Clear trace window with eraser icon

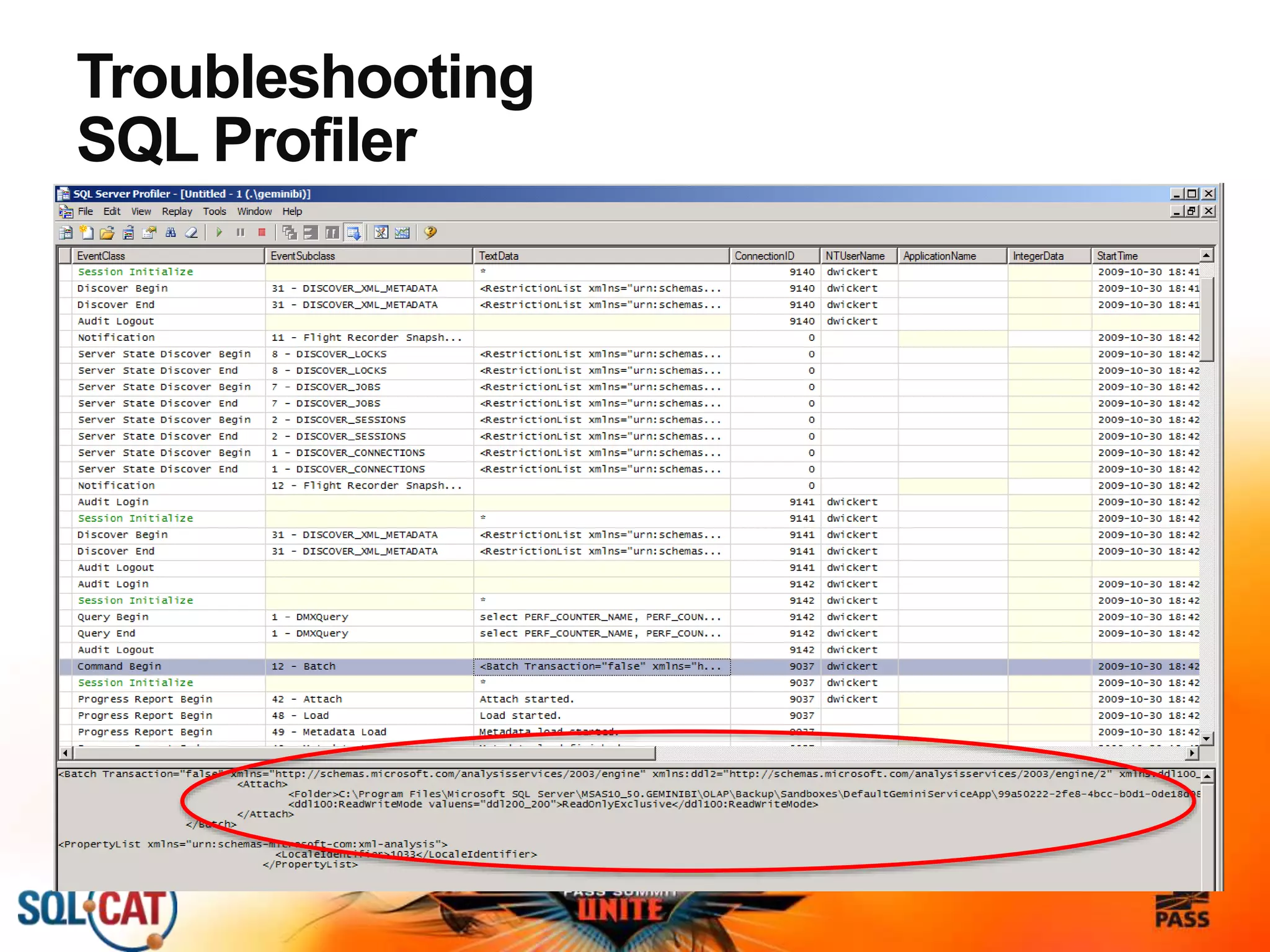192,233
